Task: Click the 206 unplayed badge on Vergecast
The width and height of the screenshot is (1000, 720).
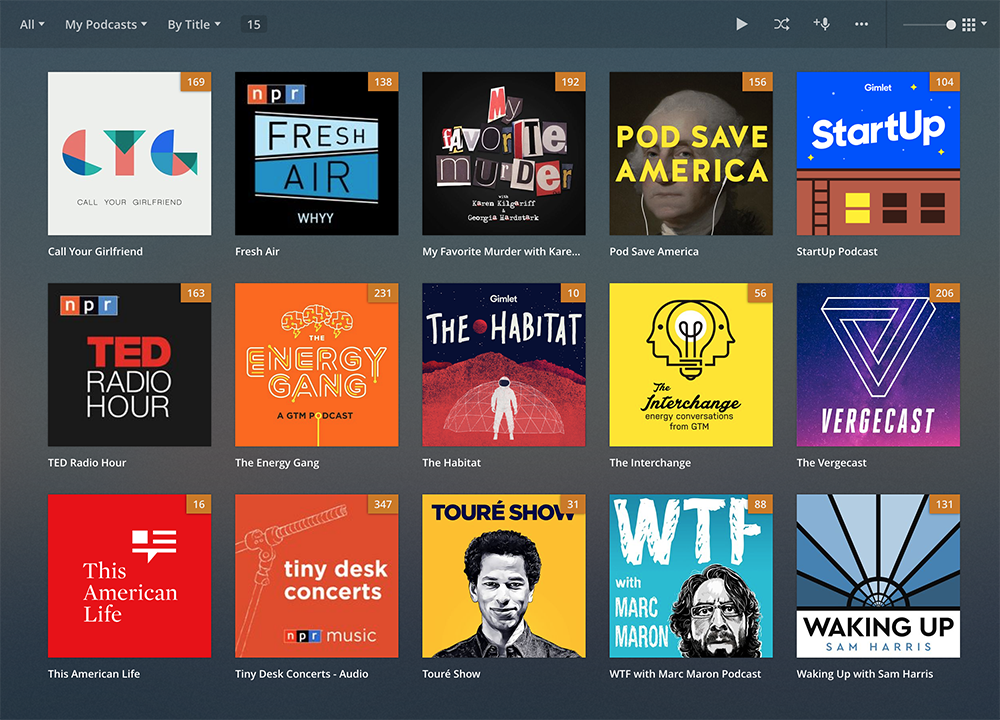Action: [x=945, y=293]
